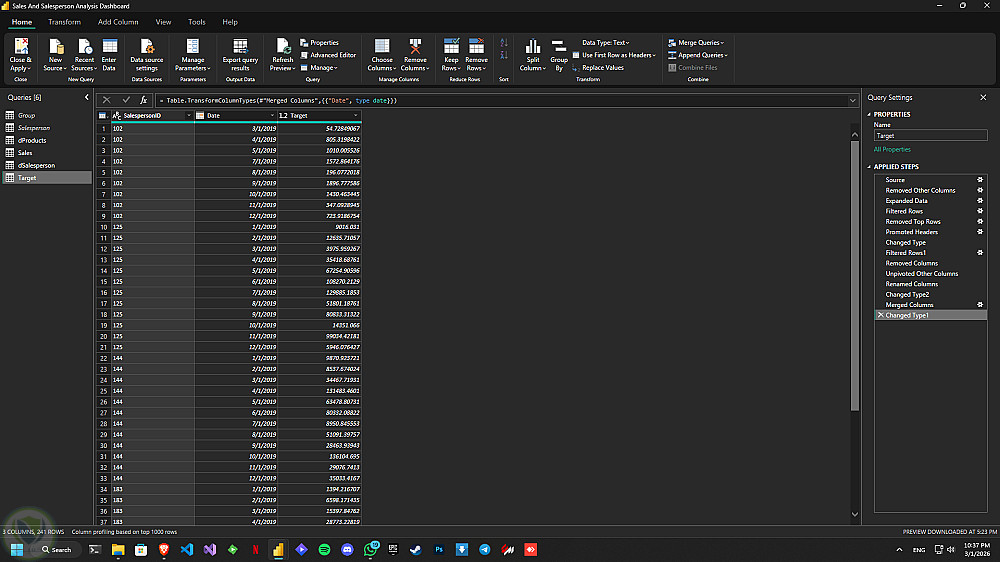
Task: Open Data source settings
Action: pyautogui.click(x=147, y=49)
